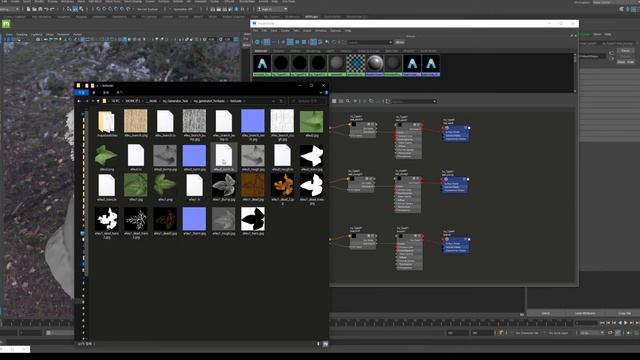Viewport: 640px width, 360px height.
Task: Switch to the Shading Groups tab in Hypershade
Action: tap(368, 51)
